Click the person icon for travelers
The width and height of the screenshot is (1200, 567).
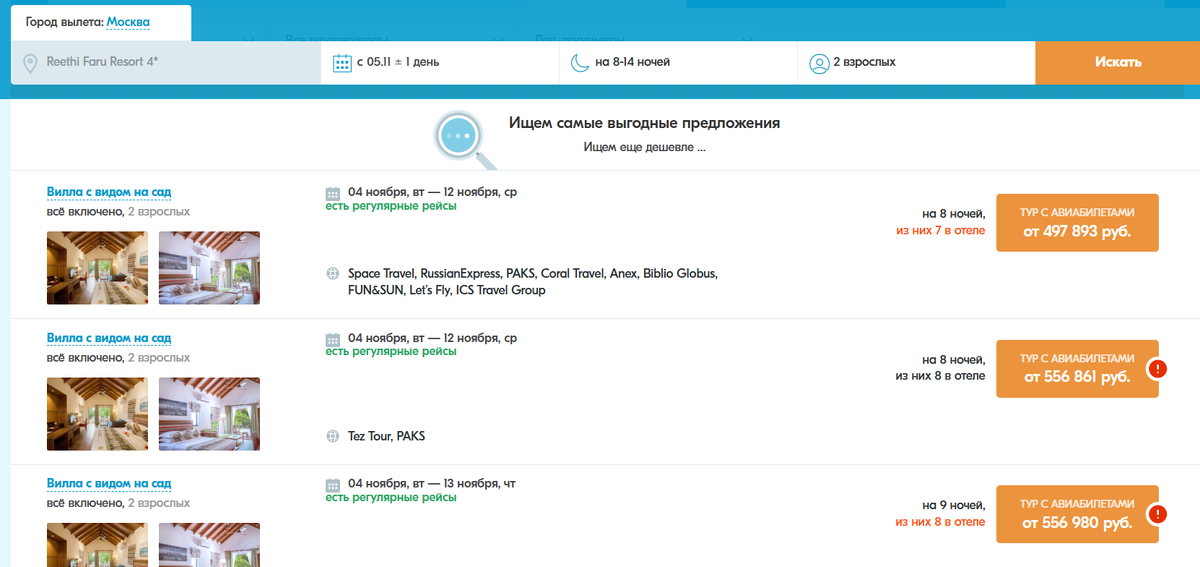click(x=819, y=63)
